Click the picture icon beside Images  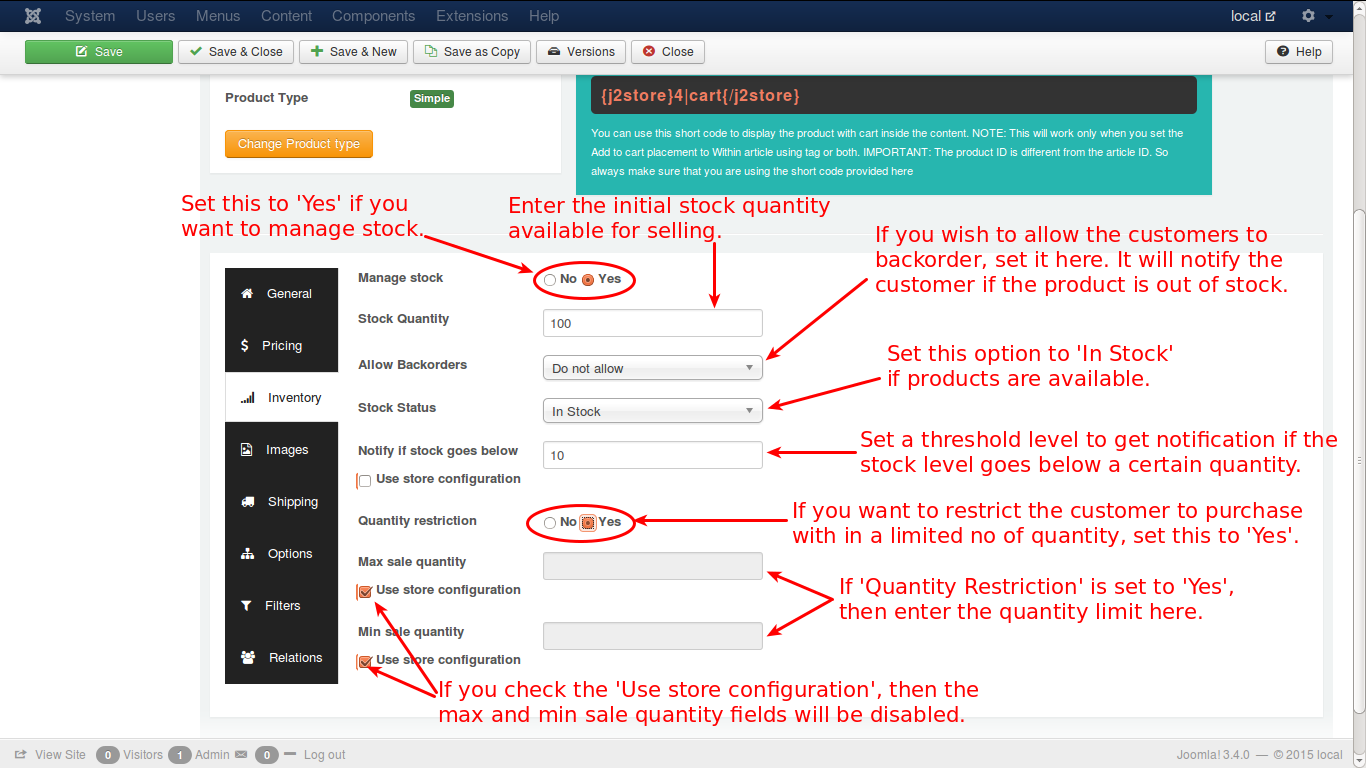pyautogui.click(x=246, y=450)
